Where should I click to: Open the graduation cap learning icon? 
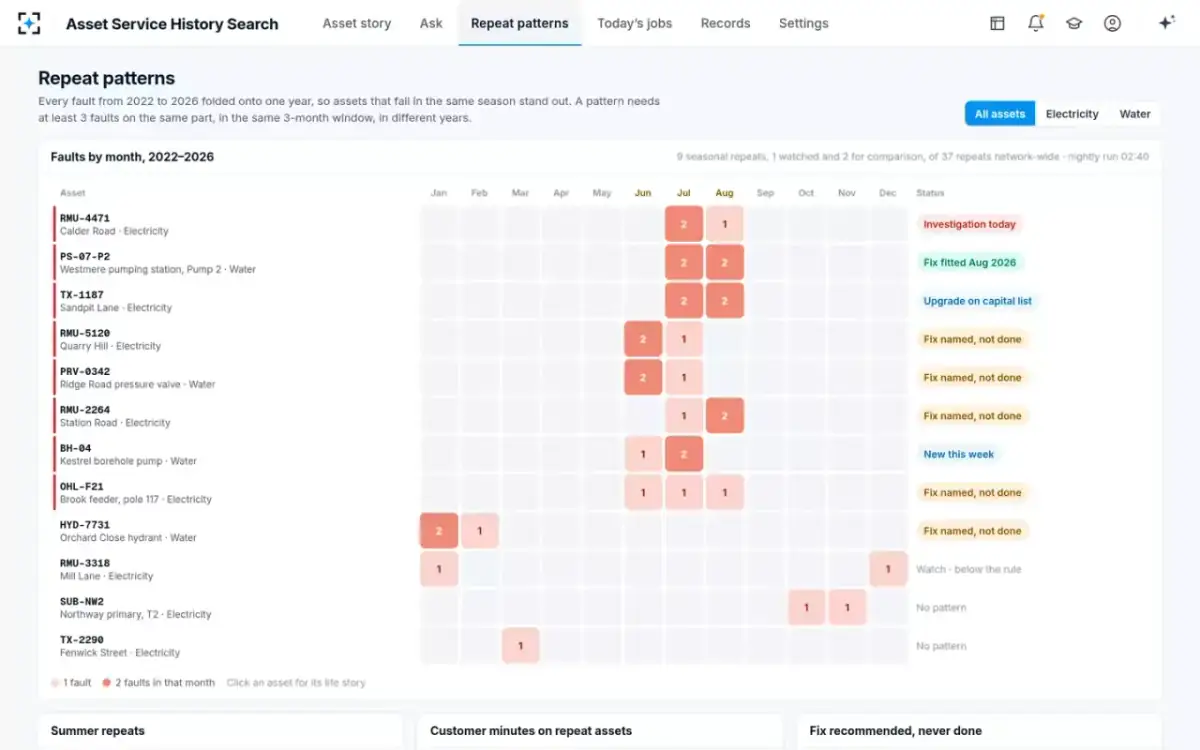pyautogui.click(x=1074, y=23)
